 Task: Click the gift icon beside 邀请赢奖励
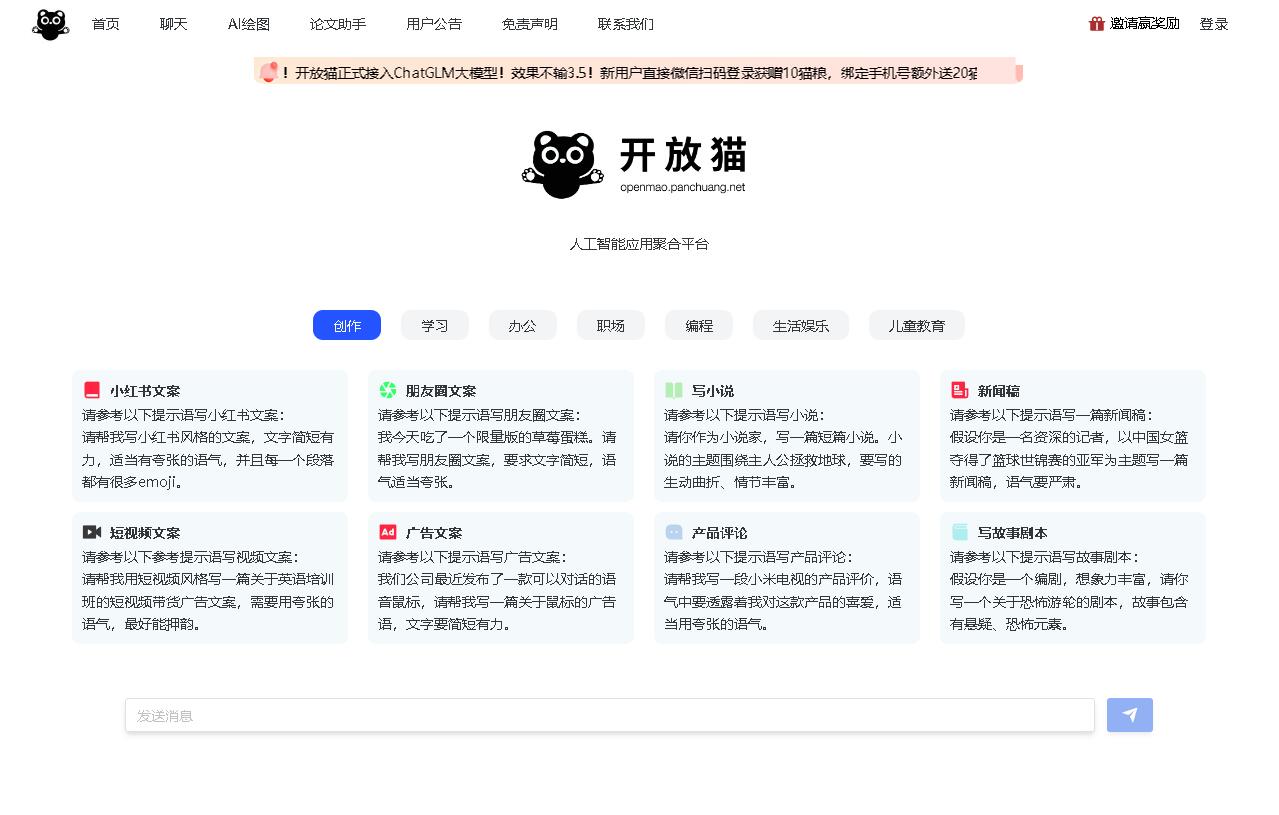[1097, 24]
